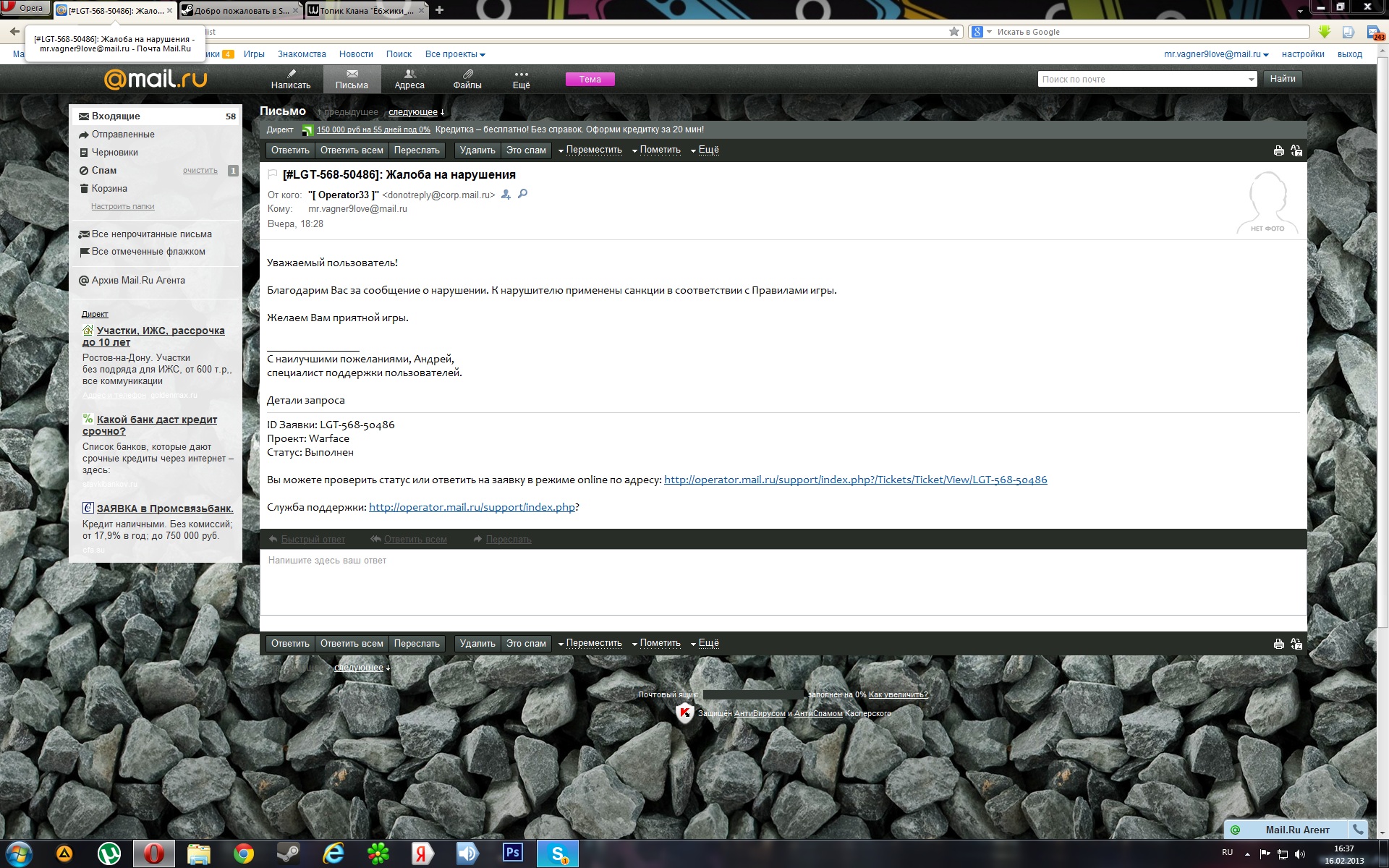Viewport: 1389px width, 868px height.
Task: Open the Входящие folder
Action: [116, 116]
